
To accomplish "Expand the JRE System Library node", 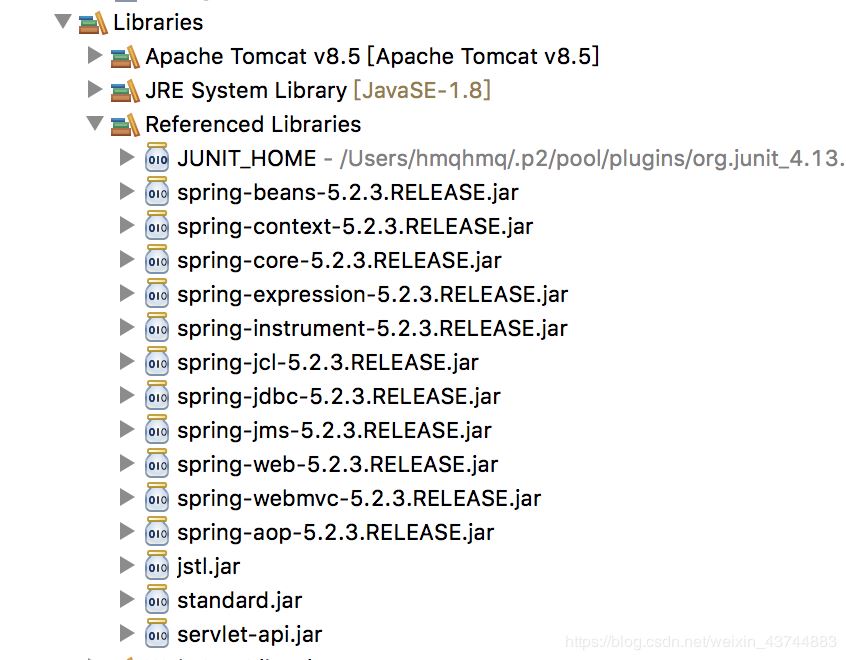I will pyautogui.click(x=95, y=89).
